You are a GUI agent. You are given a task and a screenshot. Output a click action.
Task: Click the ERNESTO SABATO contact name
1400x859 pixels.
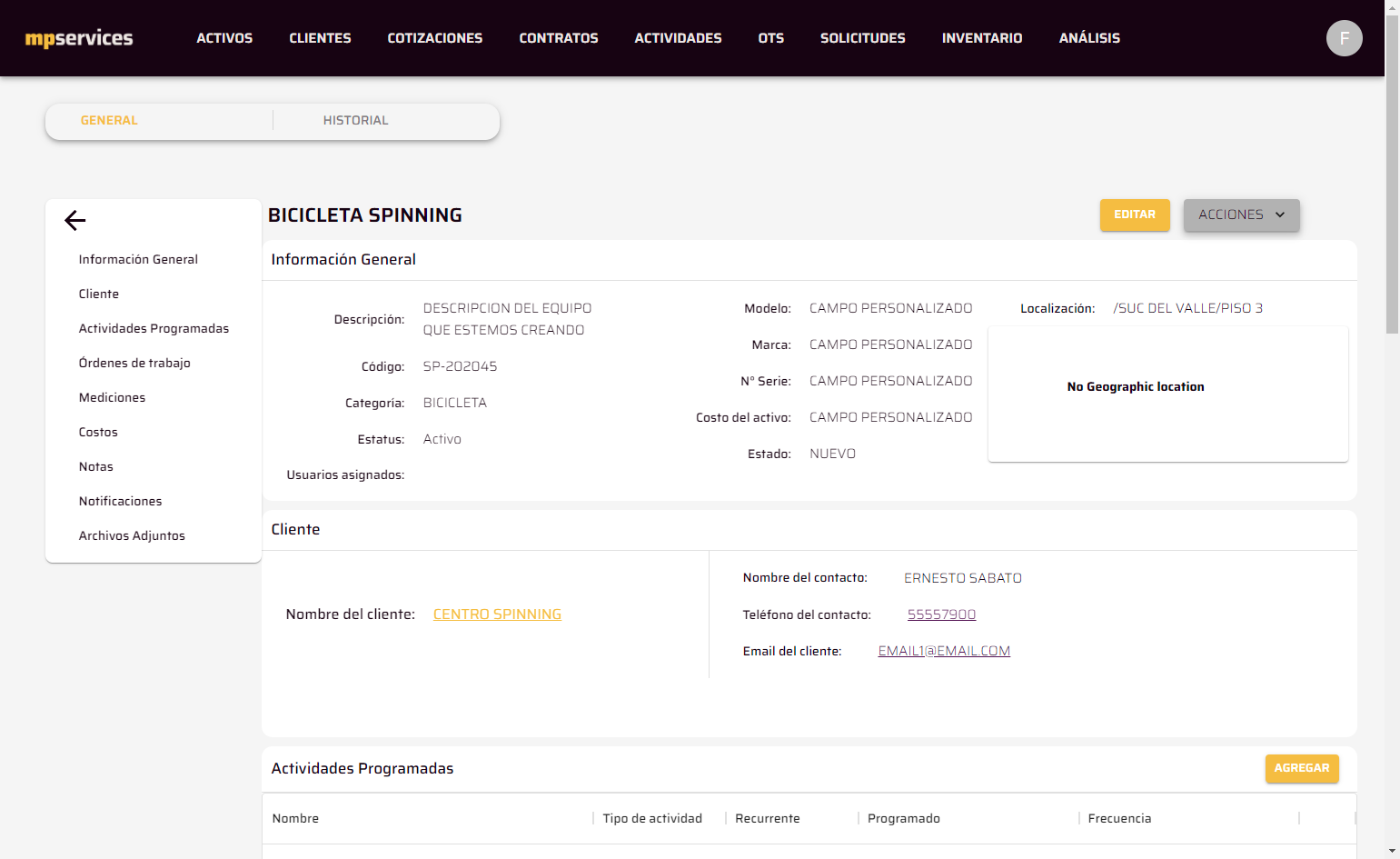pos(963,578)
